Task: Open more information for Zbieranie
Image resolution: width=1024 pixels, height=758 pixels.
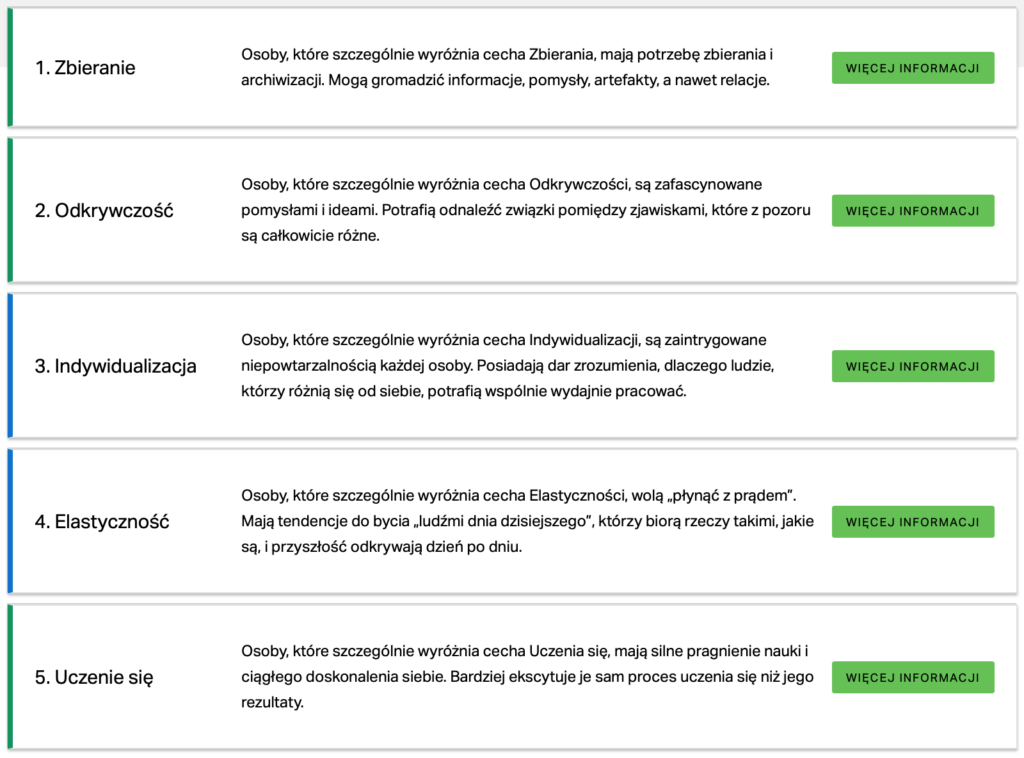Action: [x=912, y=68]
